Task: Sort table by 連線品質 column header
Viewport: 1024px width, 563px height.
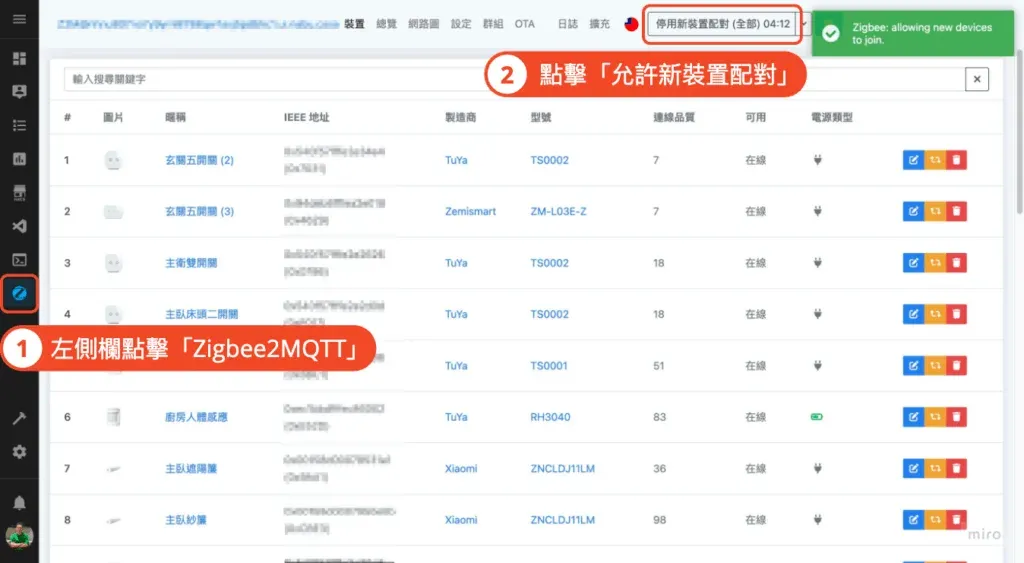Action: point(673,117)
